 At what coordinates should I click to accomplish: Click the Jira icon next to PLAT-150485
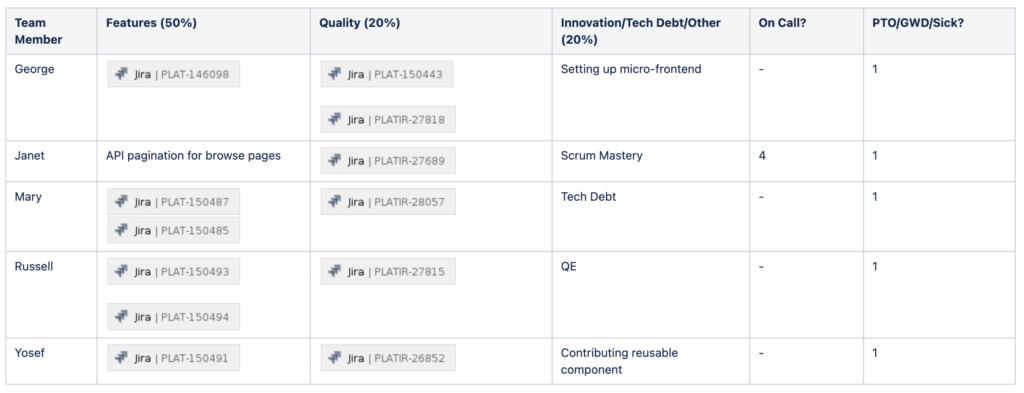click(x=121, y=230)
